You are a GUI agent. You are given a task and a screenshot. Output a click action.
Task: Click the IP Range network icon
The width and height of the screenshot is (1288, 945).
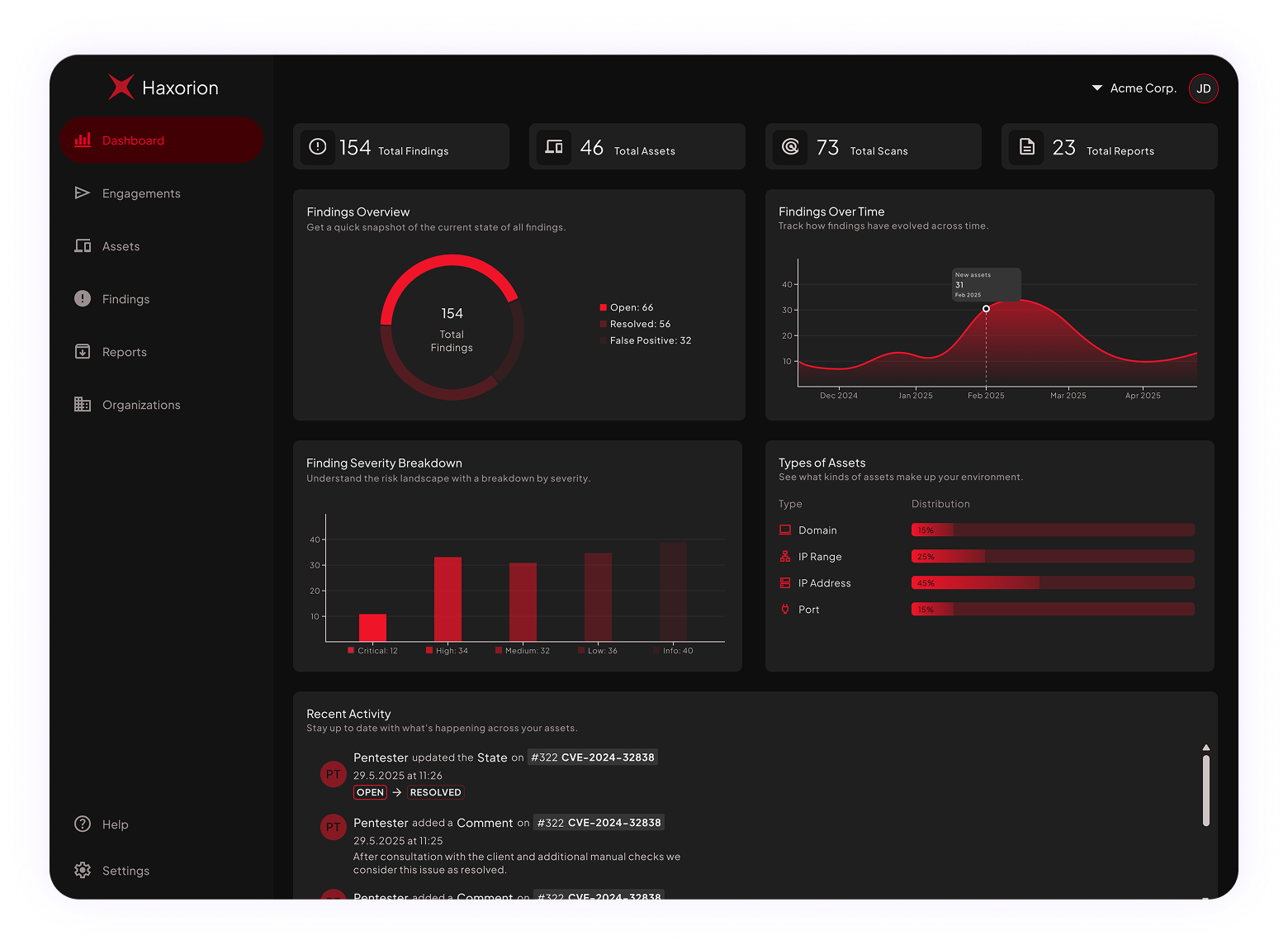[x=784, y=556]
